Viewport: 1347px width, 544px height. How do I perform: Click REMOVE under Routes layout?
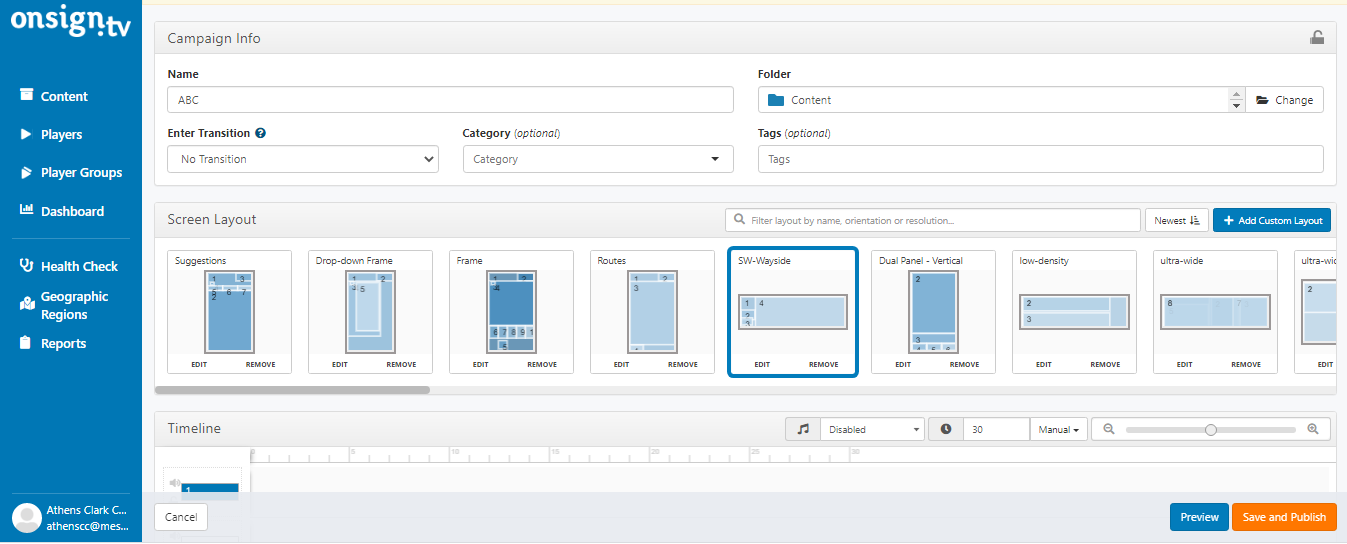683,365
